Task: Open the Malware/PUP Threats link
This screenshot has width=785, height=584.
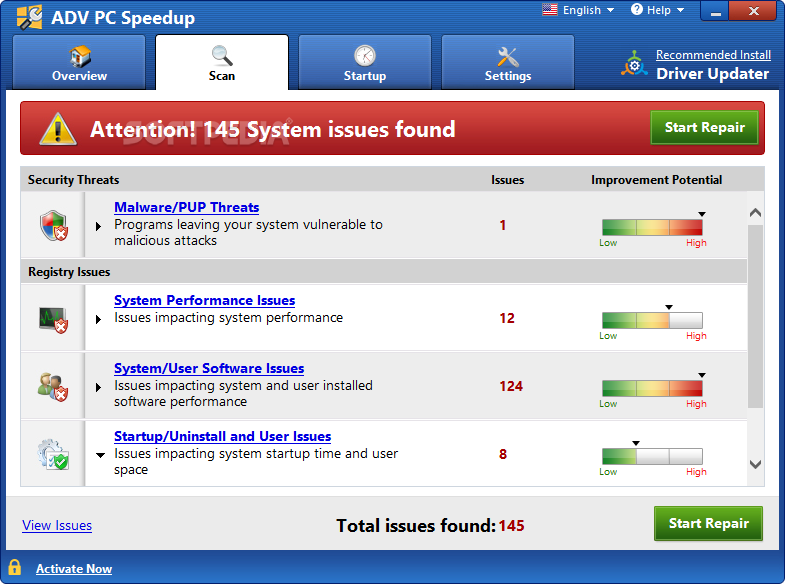Action: point(187,207)
